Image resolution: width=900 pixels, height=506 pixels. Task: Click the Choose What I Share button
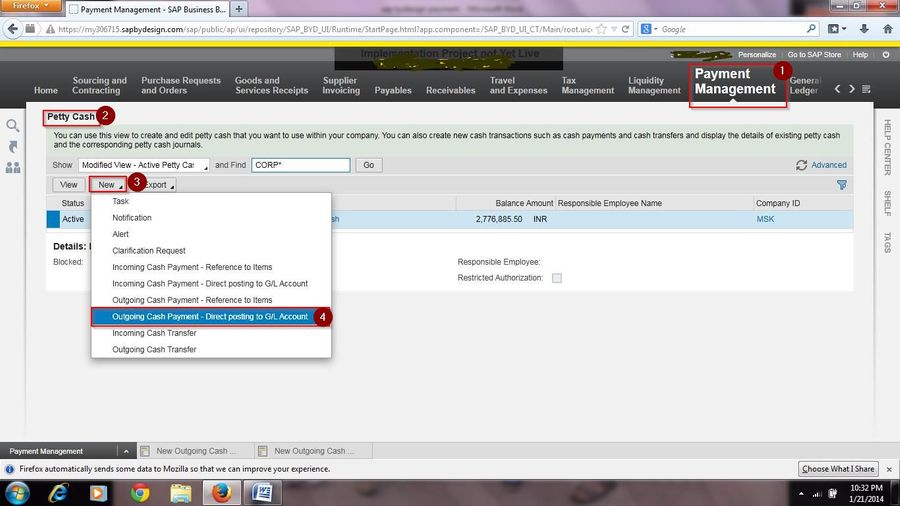(x=838, y=469)
